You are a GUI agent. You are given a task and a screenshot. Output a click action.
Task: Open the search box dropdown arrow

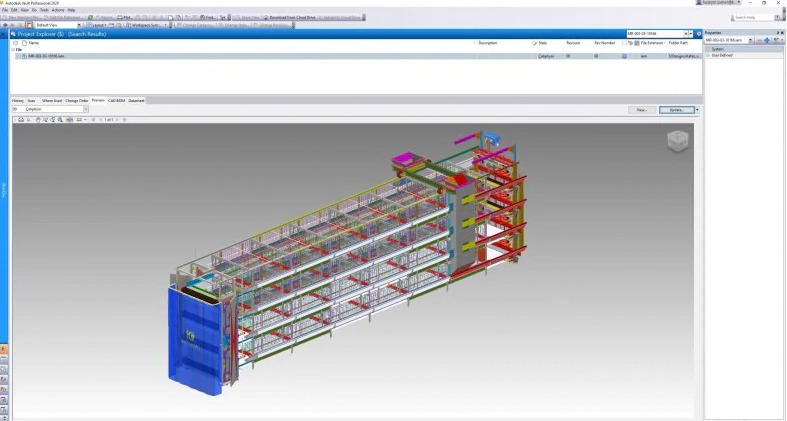pyautogui.click(x=691, y=34)
